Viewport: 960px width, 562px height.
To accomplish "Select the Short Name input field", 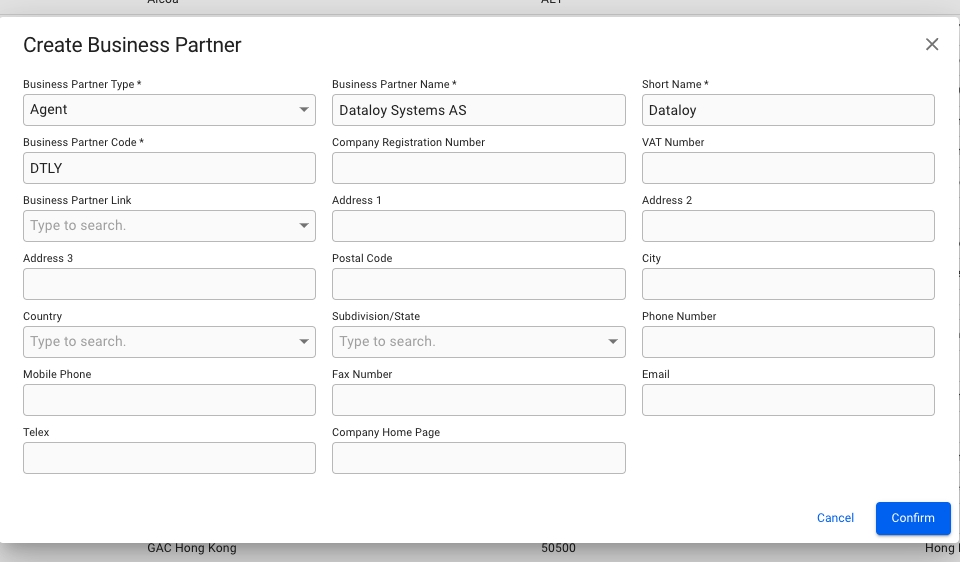I will pyautogui.click(x=787, y=110).
